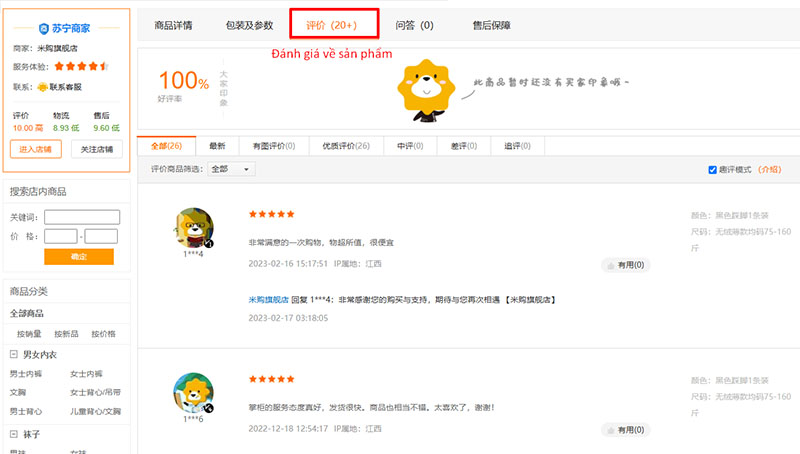Viewport: 800px width, 454px height.
Task: Click avatar of reviewer 1***6
Action: [194, 392]
